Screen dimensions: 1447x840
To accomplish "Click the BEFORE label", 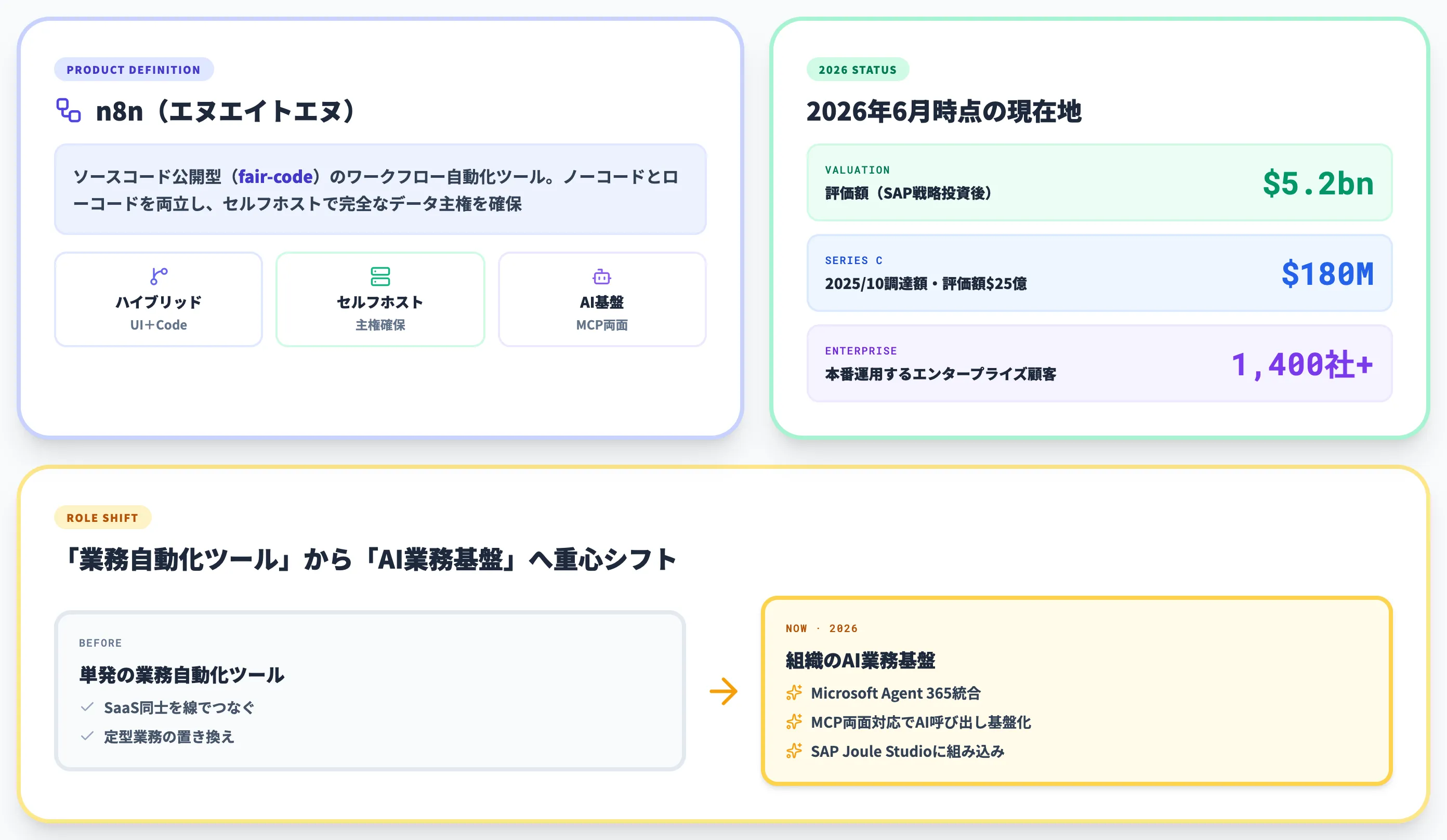I will pyautogui.click(x=100, y=643).
